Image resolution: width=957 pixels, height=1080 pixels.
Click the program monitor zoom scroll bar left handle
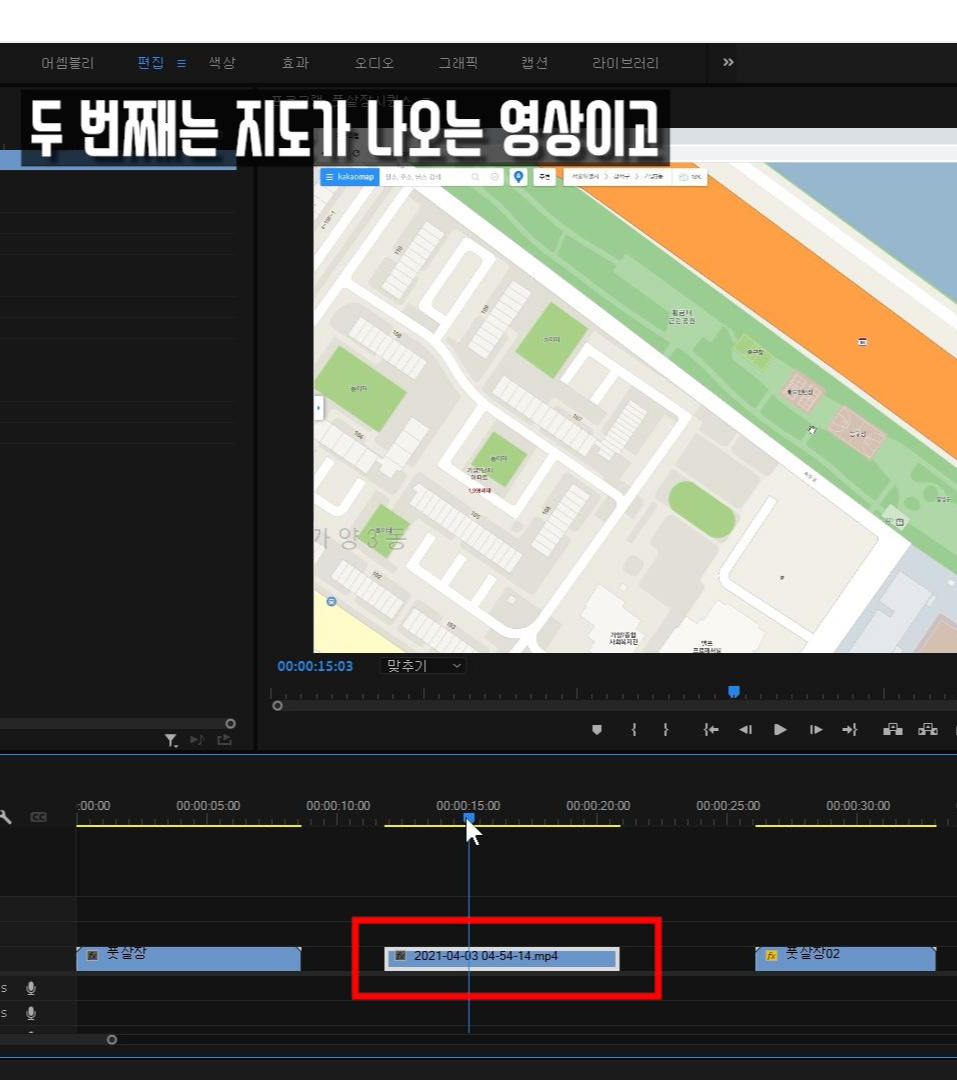click(278, 705)
